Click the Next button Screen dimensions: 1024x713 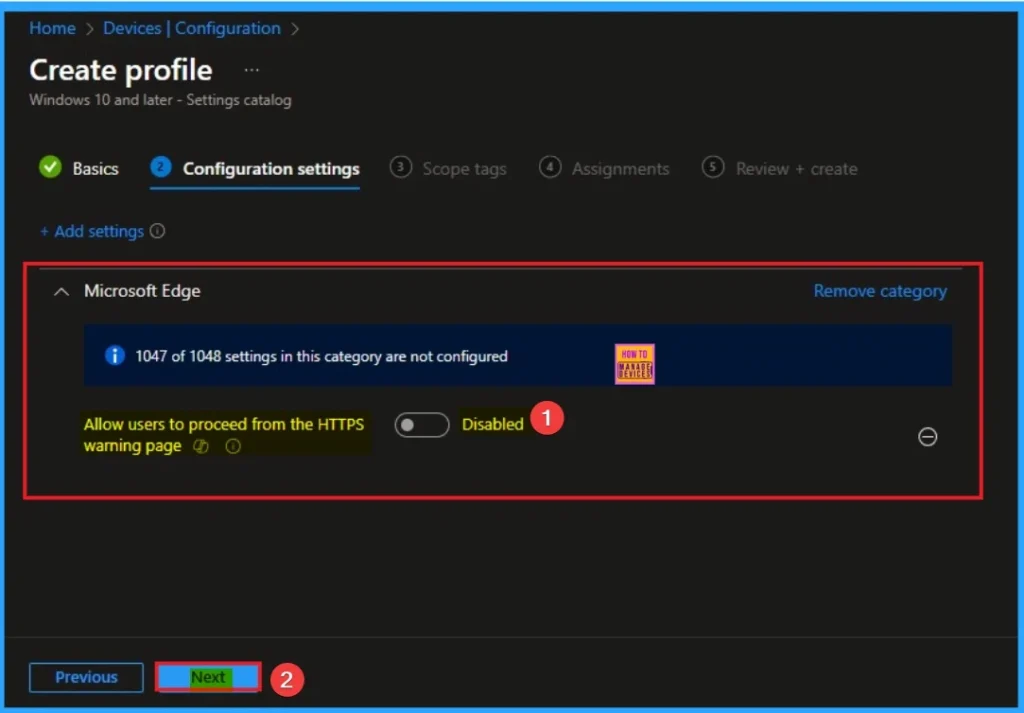(x=208, y=677)
